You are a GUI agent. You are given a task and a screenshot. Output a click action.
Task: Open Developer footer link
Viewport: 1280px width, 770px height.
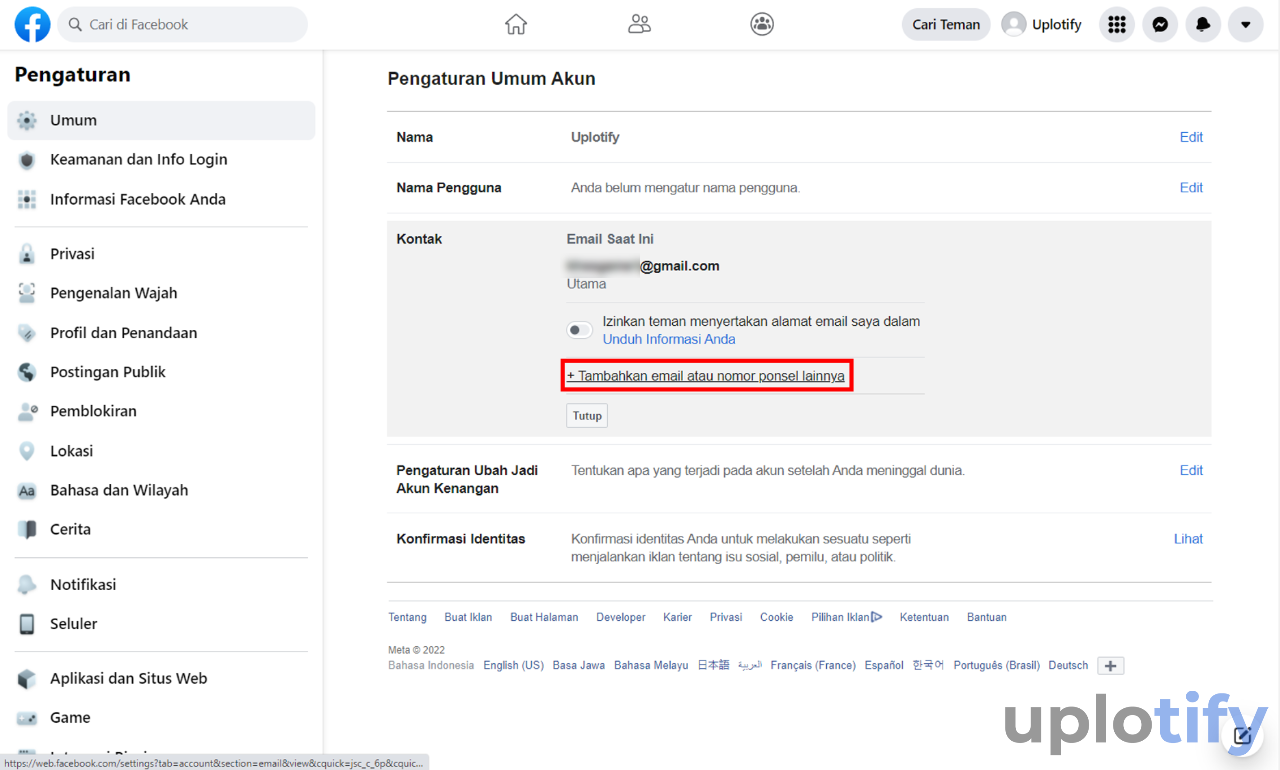pos(621,617)
